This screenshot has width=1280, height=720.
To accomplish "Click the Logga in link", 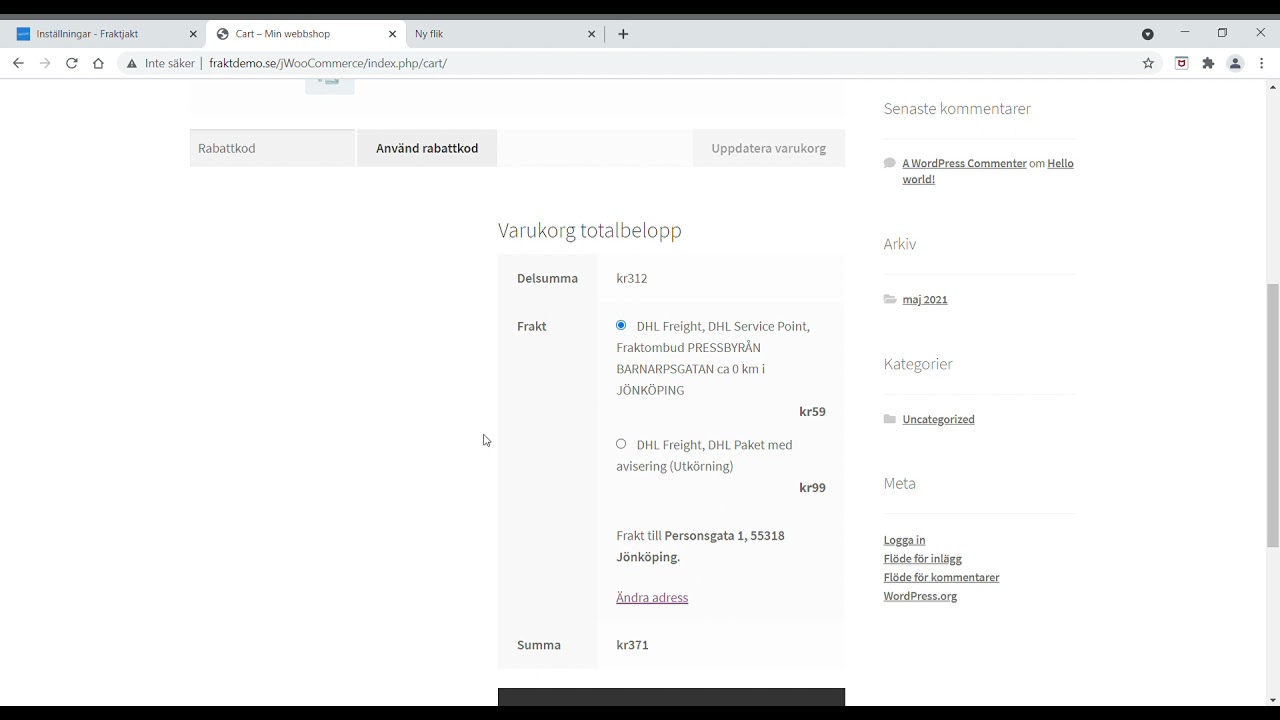I will (x=904, y=540).
